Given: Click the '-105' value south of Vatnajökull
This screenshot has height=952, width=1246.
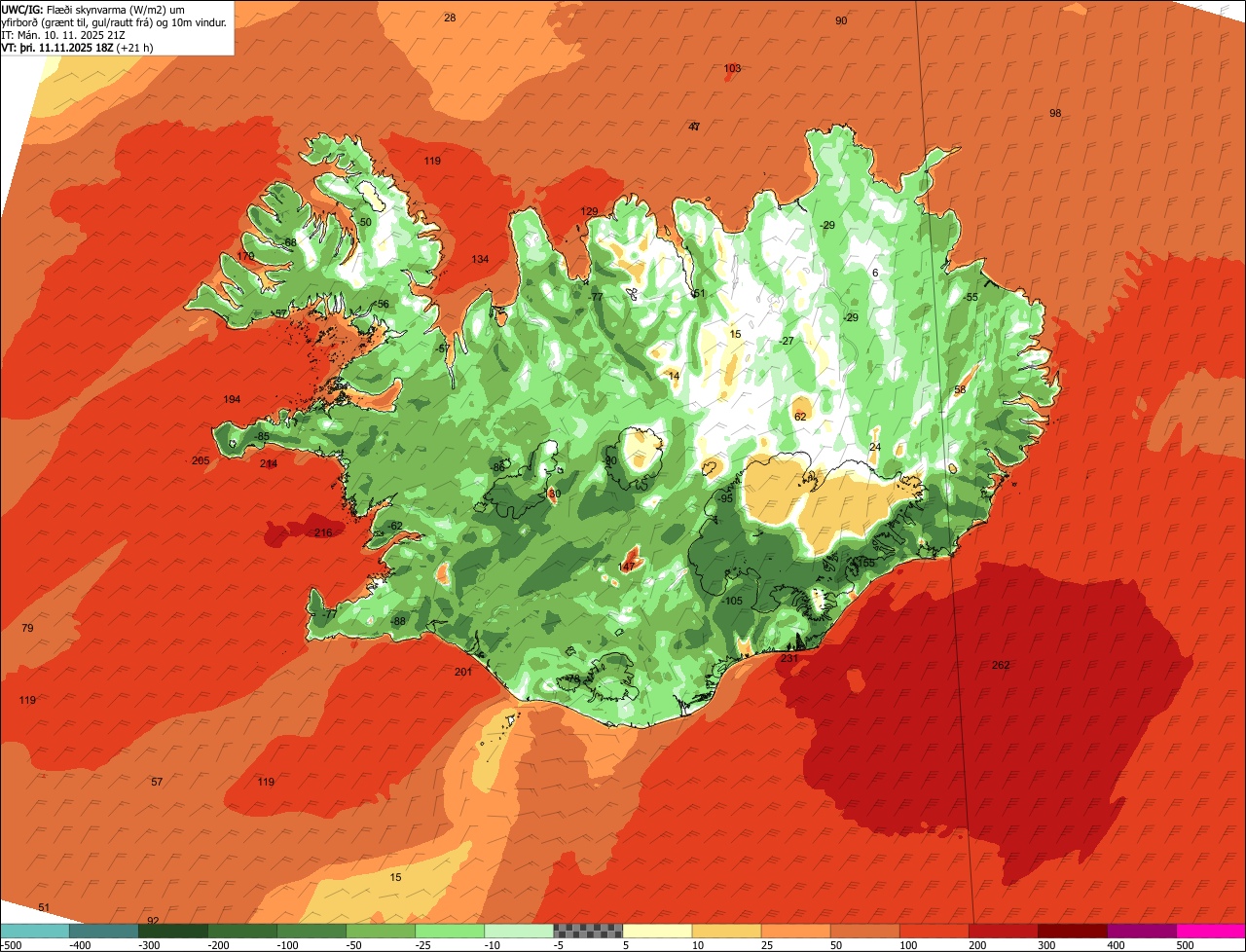Looking at the screenshot, I should [732, 602].
